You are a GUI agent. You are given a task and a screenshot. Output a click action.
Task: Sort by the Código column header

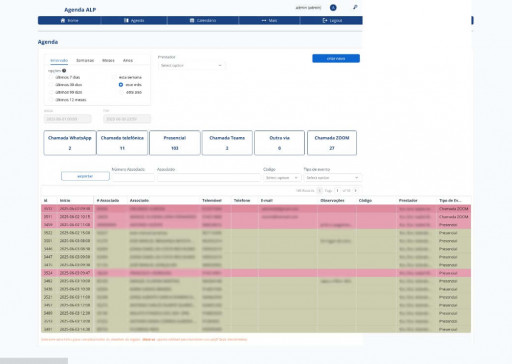click(x=365, y=201)
